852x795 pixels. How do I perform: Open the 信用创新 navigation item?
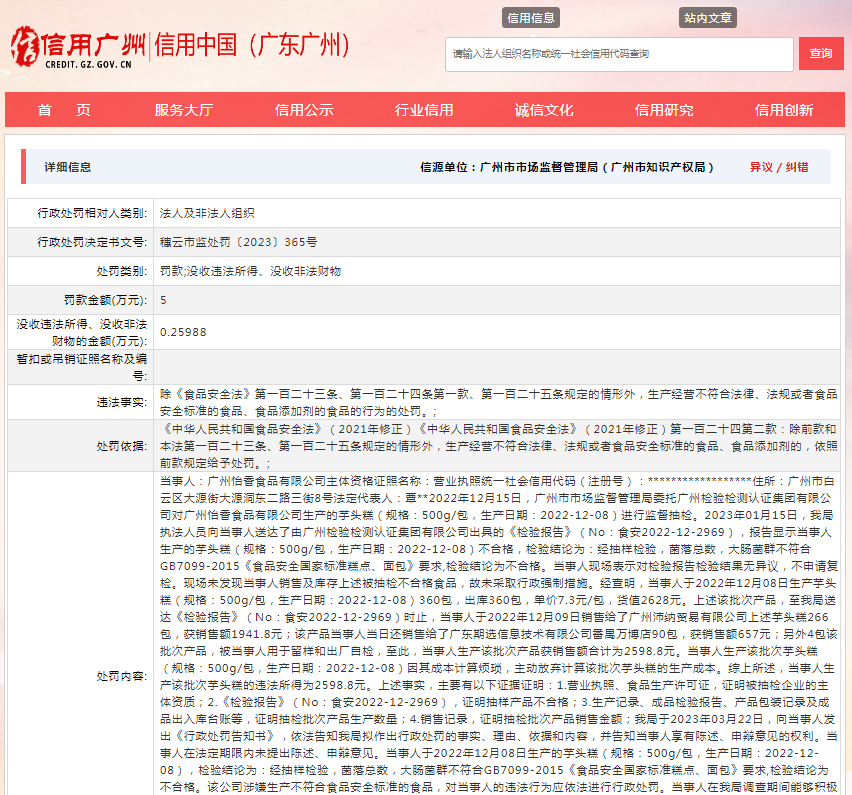click(784, 110)
